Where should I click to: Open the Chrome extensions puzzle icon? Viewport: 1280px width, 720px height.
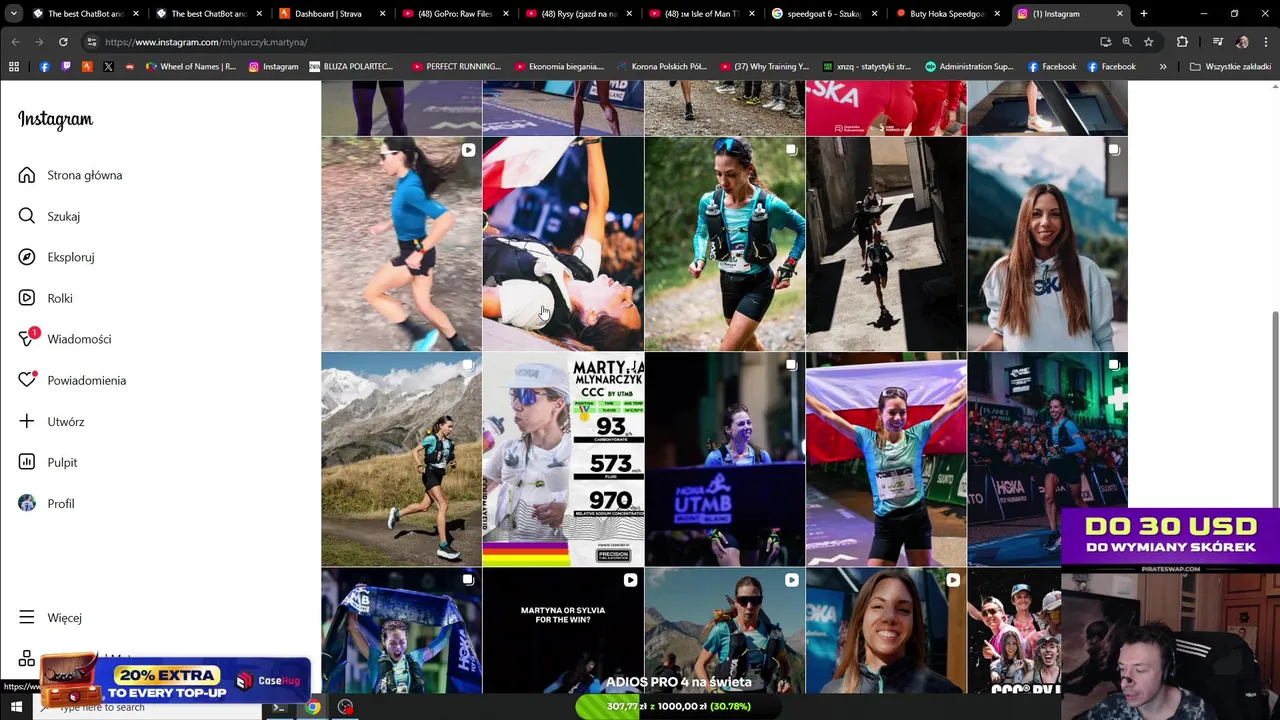coord(1182,42)
